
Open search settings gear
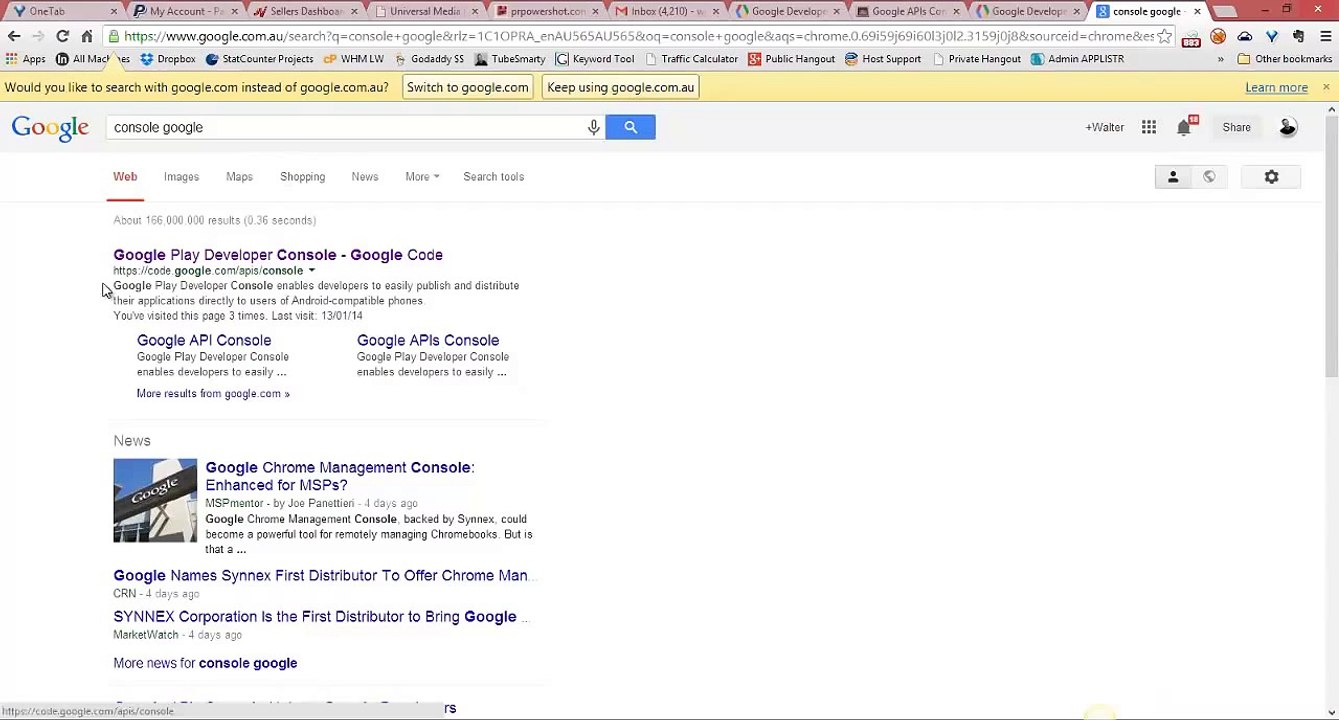click(1271, 177)
